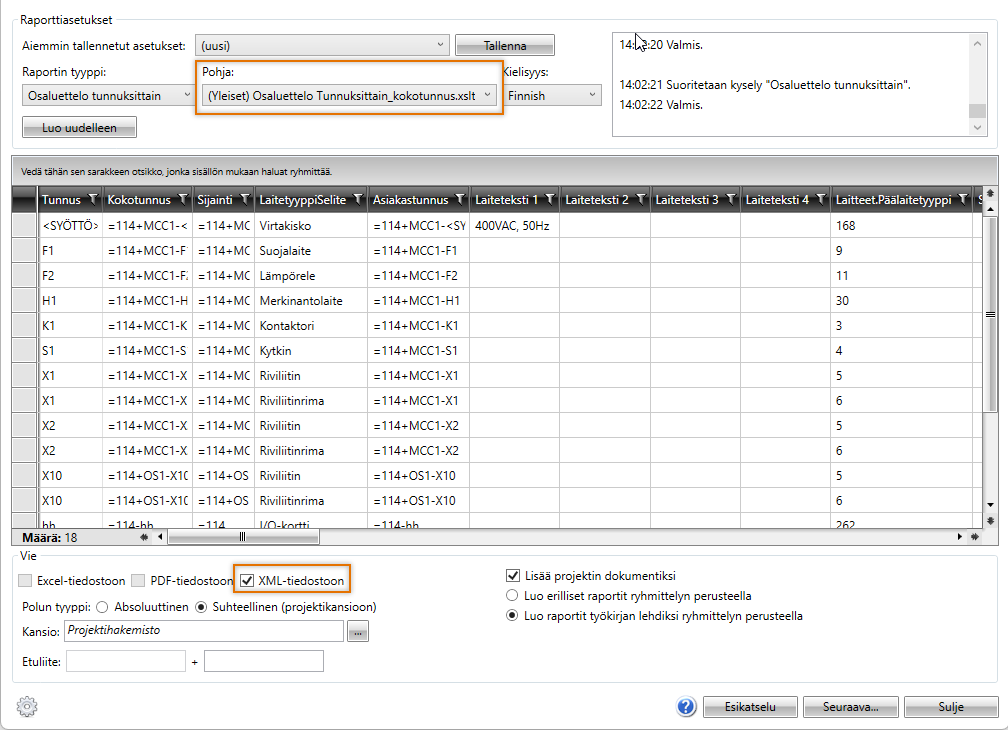Toggle Lisää projektin dokumentiksi checkbox

(x=514, y=576)
